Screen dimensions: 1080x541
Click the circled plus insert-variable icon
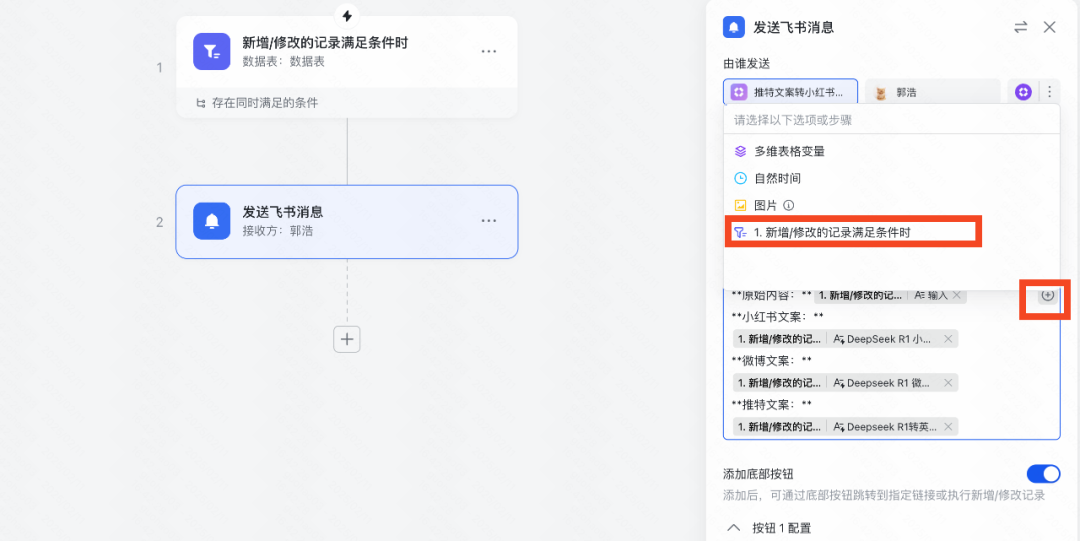(1048, 295)
